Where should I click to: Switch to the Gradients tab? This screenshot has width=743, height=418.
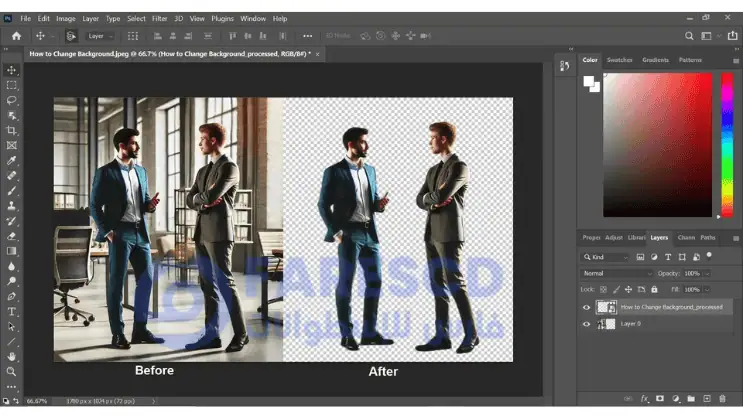click(655, 60)
